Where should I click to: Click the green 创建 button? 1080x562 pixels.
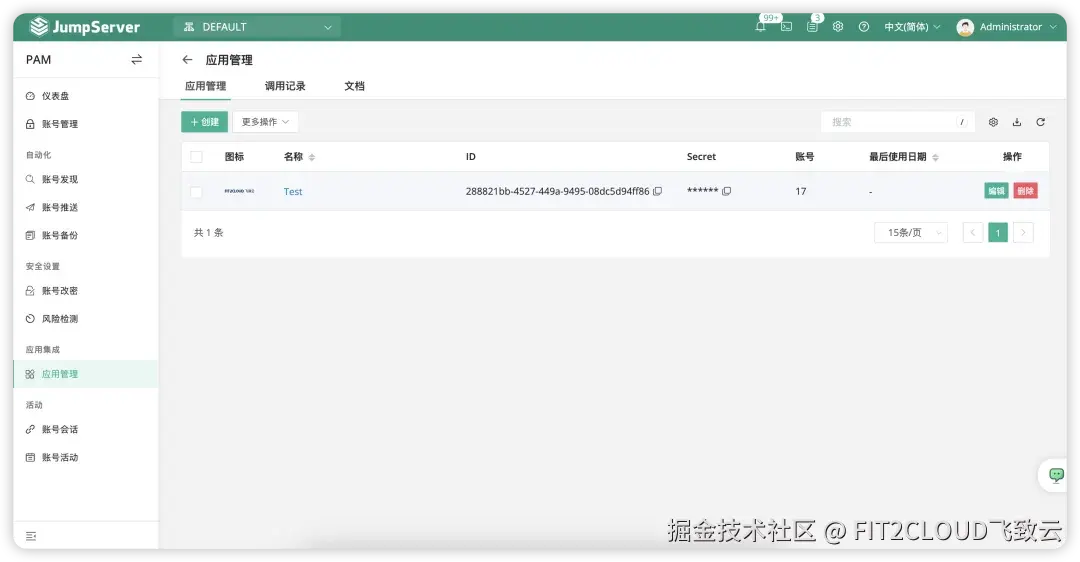205,122
